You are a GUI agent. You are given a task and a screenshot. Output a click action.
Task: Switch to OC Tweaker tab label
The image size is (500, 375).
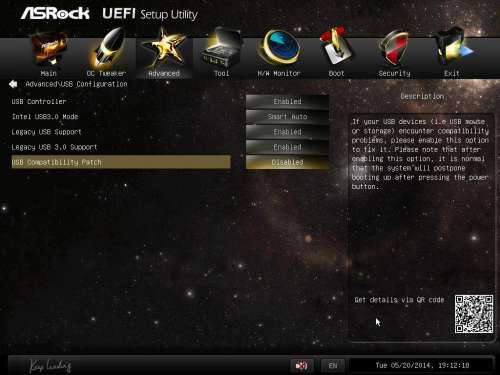tap(106, 73)
